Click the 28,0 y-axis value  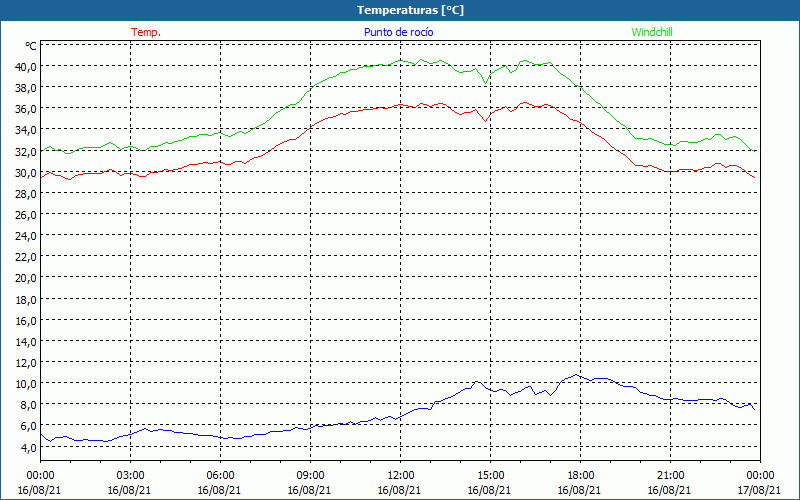click(x=27, y=194)
